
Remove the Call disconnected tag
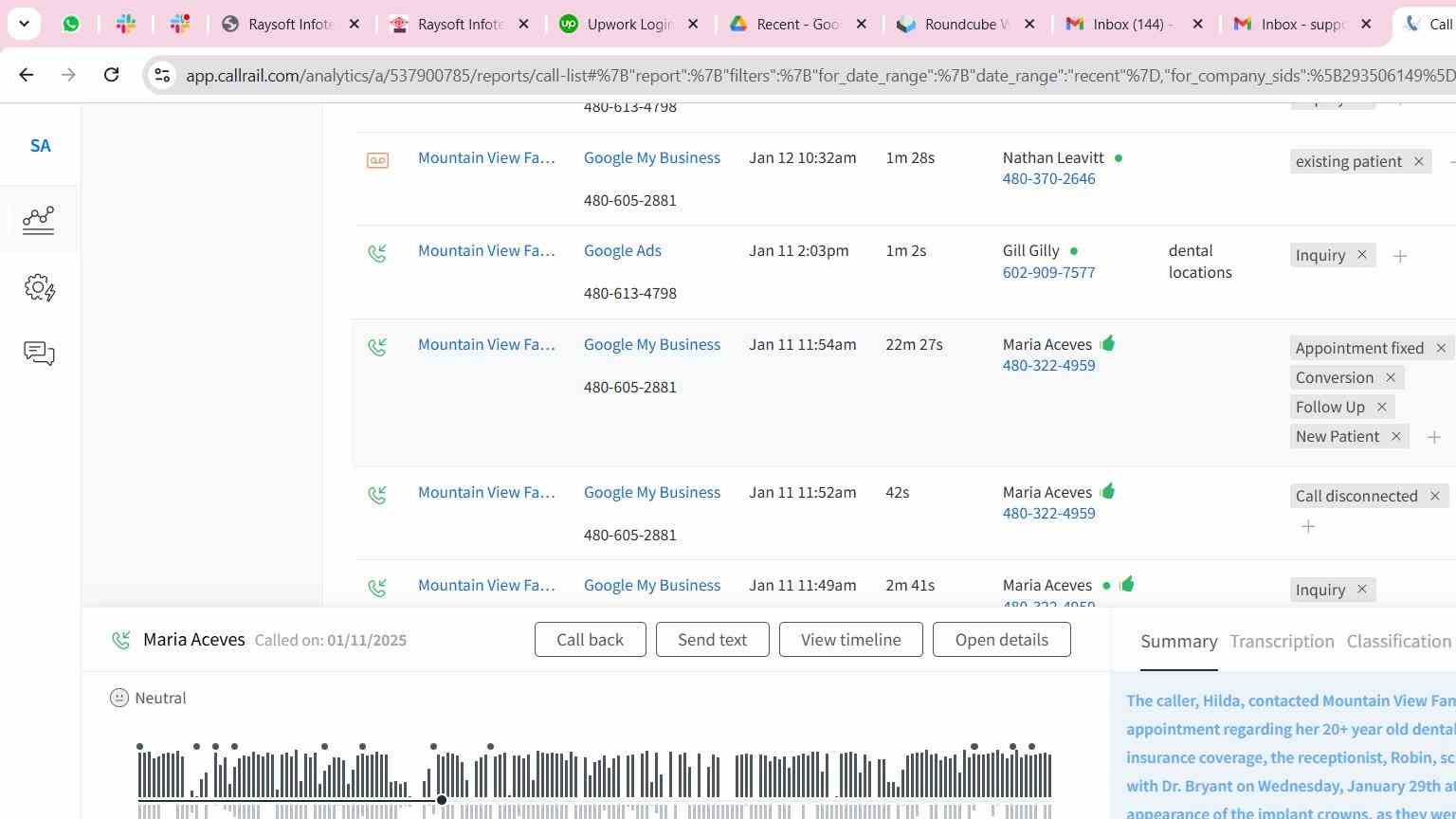(1435, 496)
